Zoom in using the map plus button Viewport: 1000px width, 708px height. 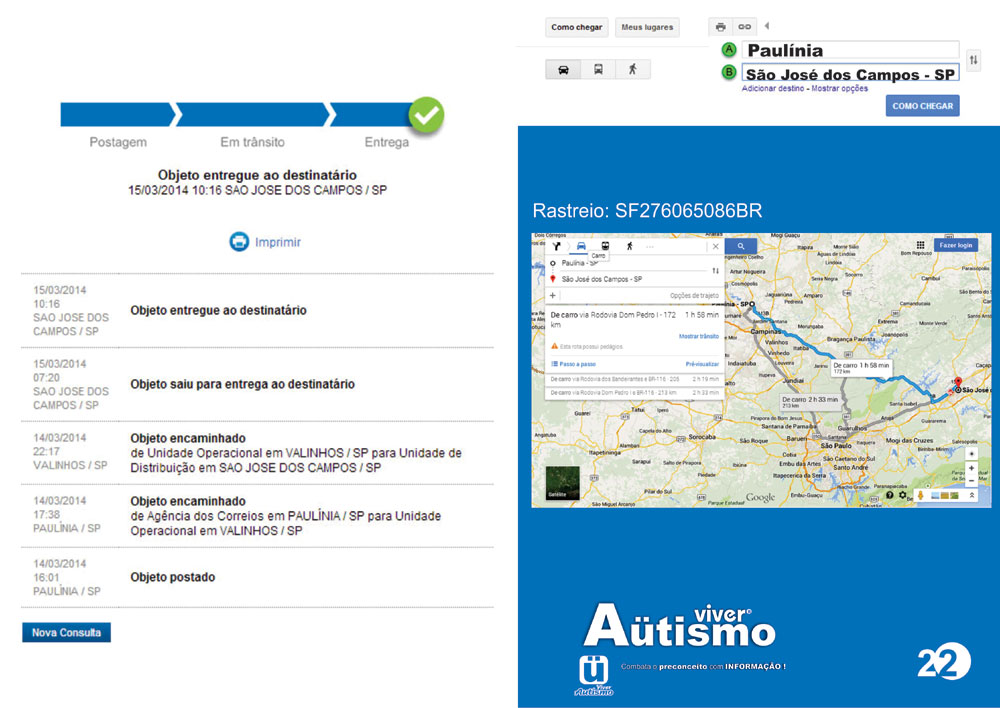[x=971, y=468]
